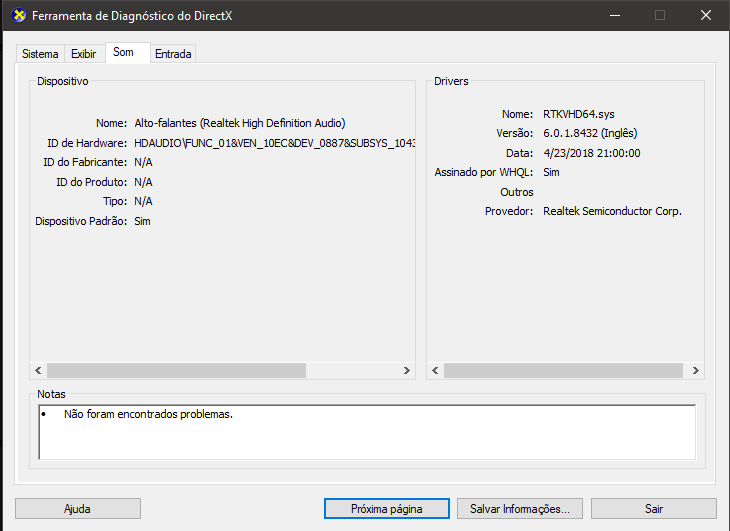The width and height of the screenshot is (730, 531).
Task: Click provider 'Realtek Semiconductor Corp.'
Action: [612, 211]
